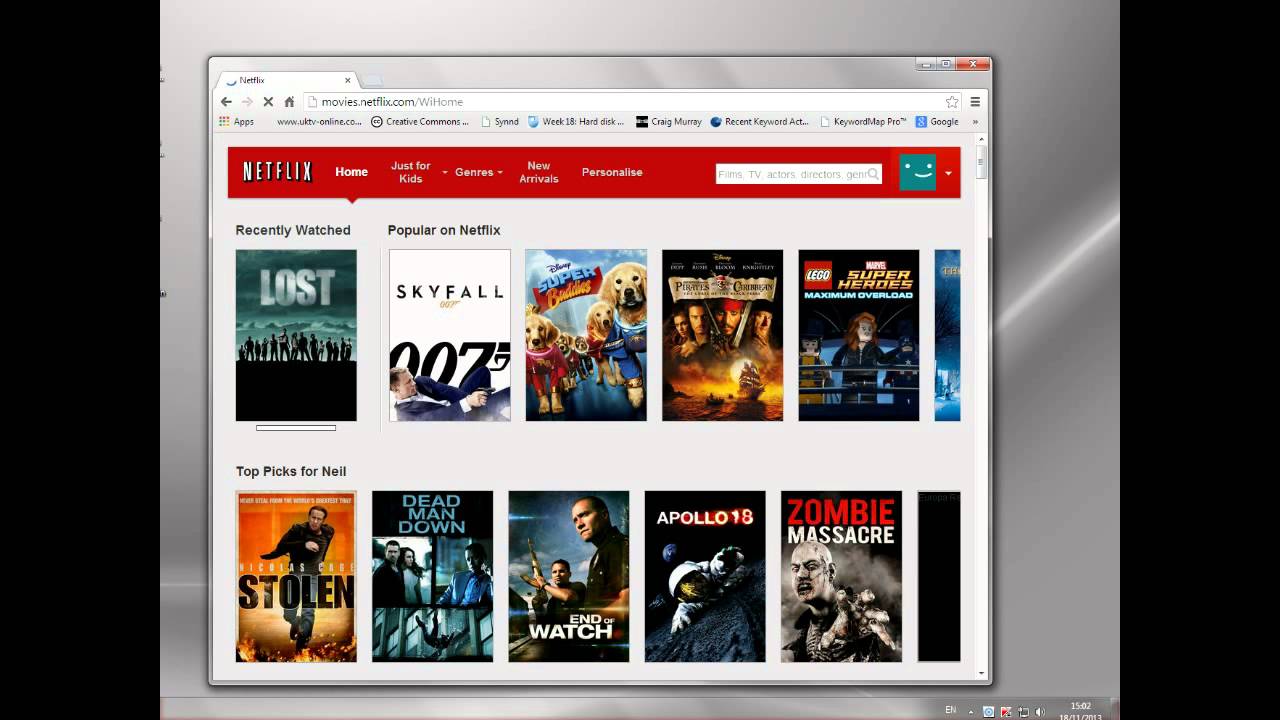Click the Lost progress bar
This screenshot has height=720, width=1280.
(x=296, y=428)
